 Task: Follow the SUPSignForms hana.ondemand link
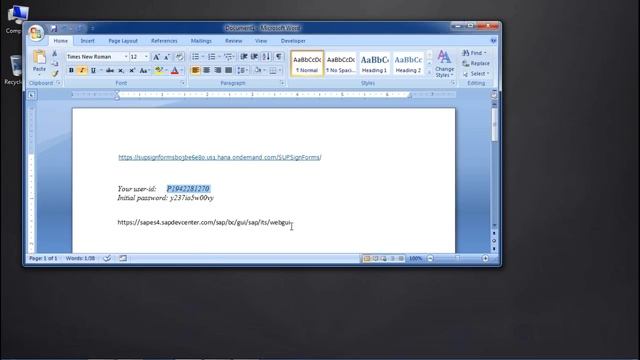[x=220, y=157]
